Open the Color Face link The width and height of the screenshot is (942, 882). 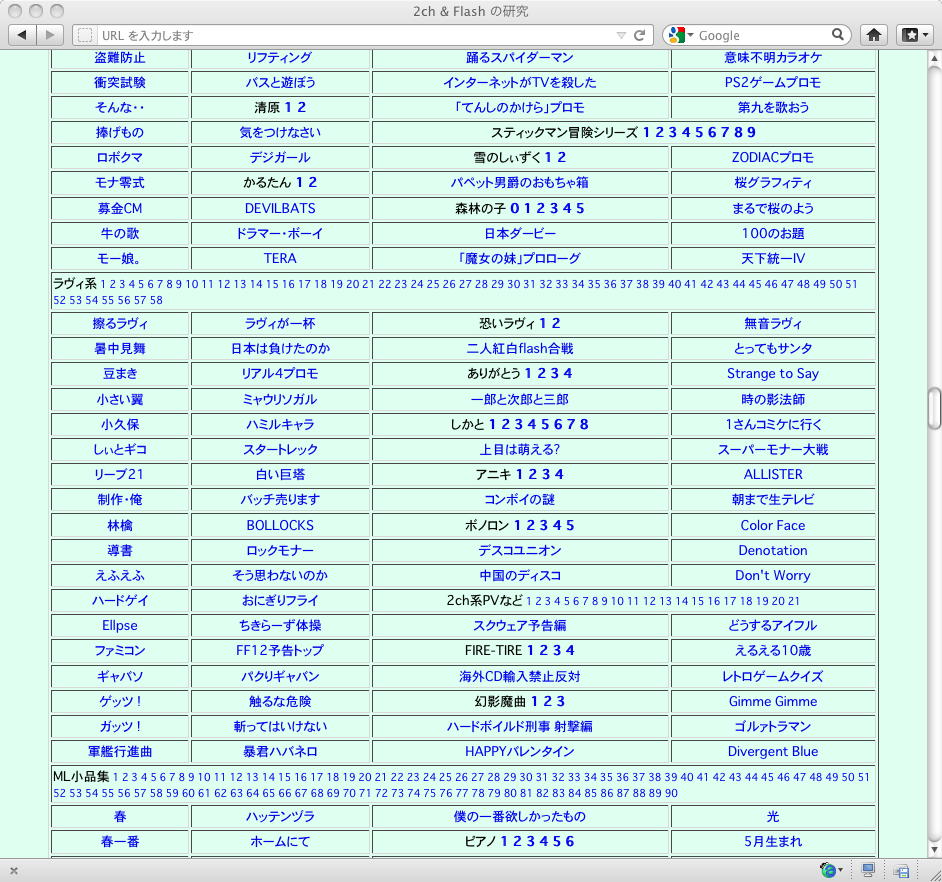tap(773, 525)
